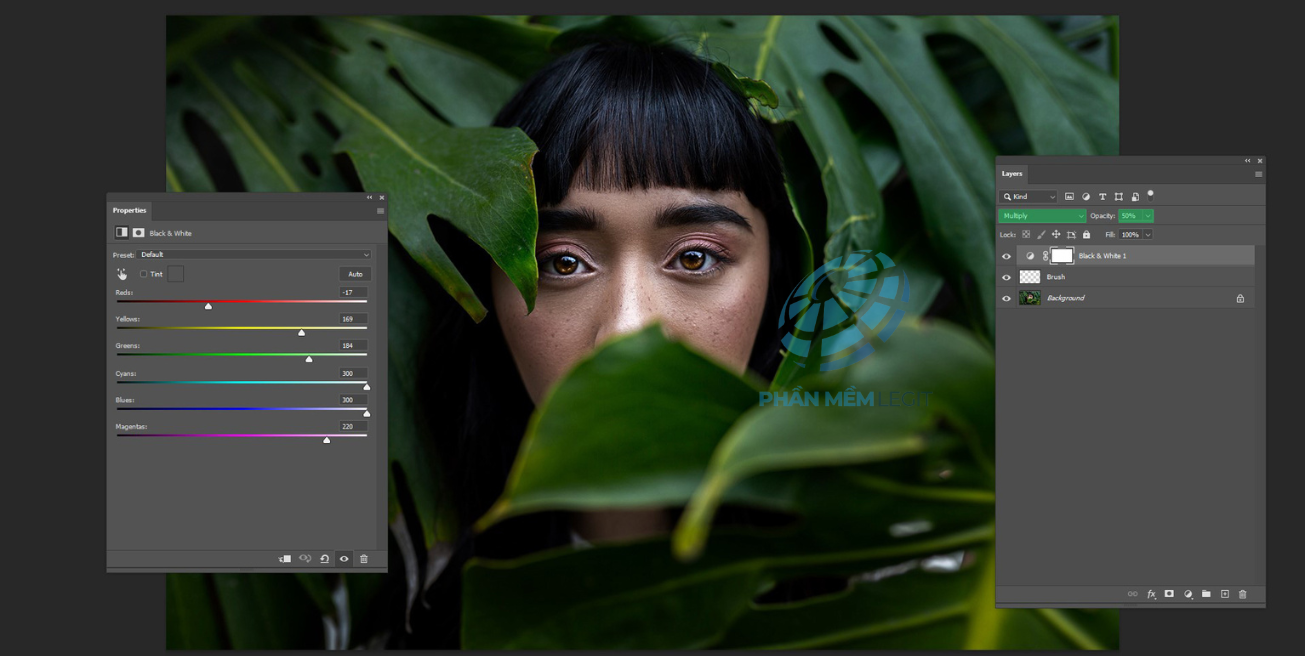Delete the adjustment layer from Properties panel
This screenshot has height=656, width=1305.
click(364, 559)
